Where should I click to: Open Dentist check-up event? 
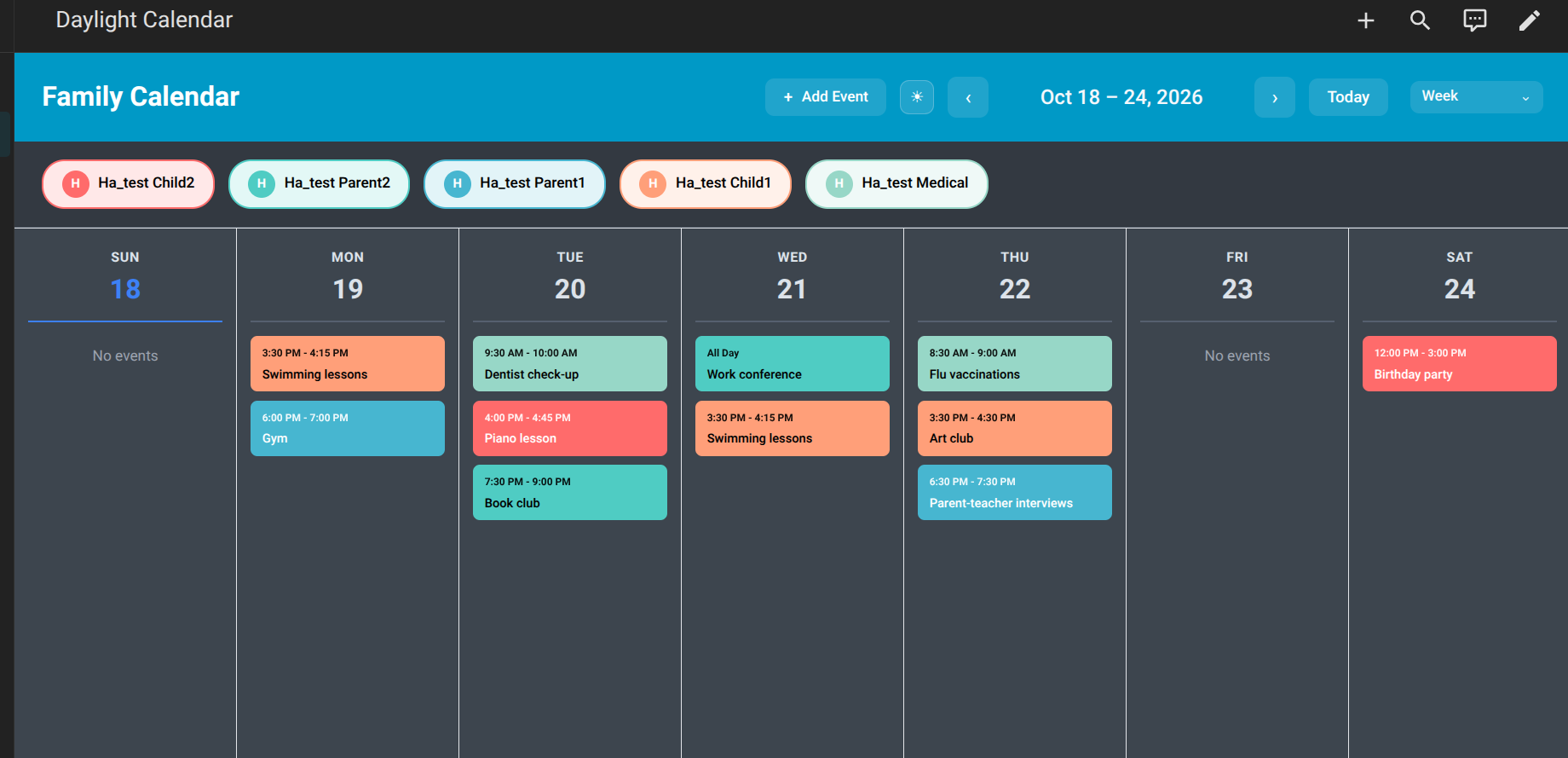[570, 364]
